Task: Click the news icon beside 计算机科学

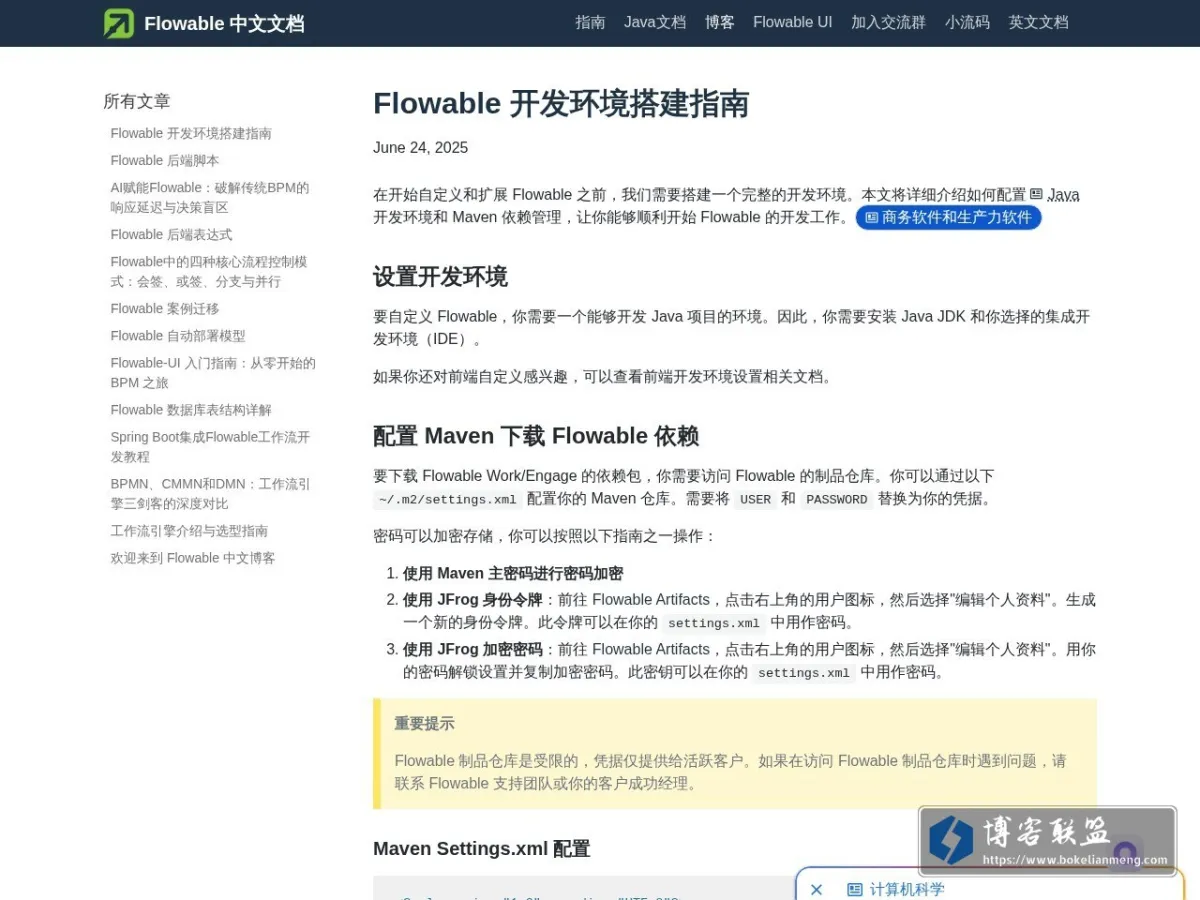Action: (855, 889)
